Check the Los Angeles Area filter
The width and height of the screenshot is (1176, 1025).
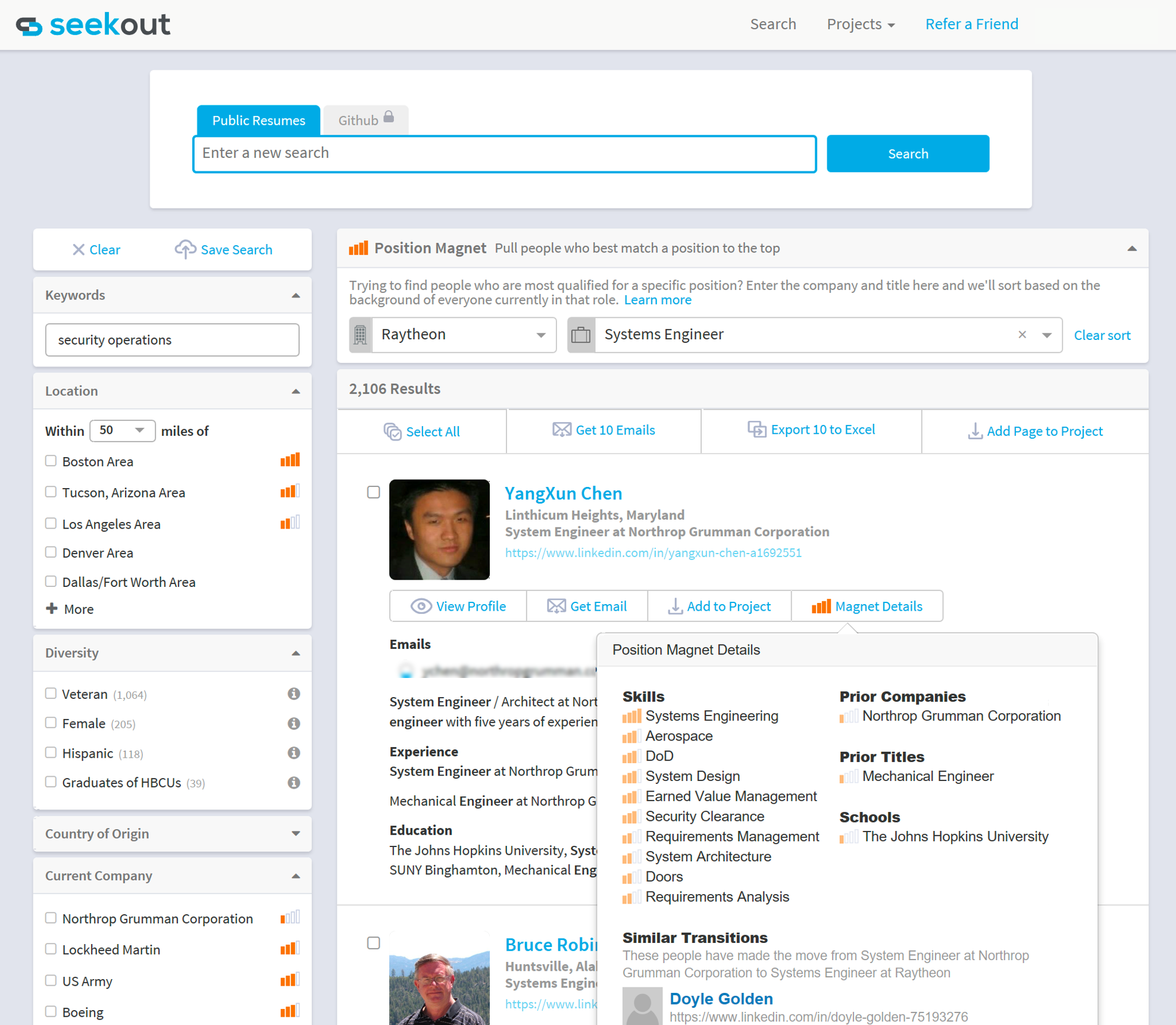pyautogui.click(x=51, y=523)
